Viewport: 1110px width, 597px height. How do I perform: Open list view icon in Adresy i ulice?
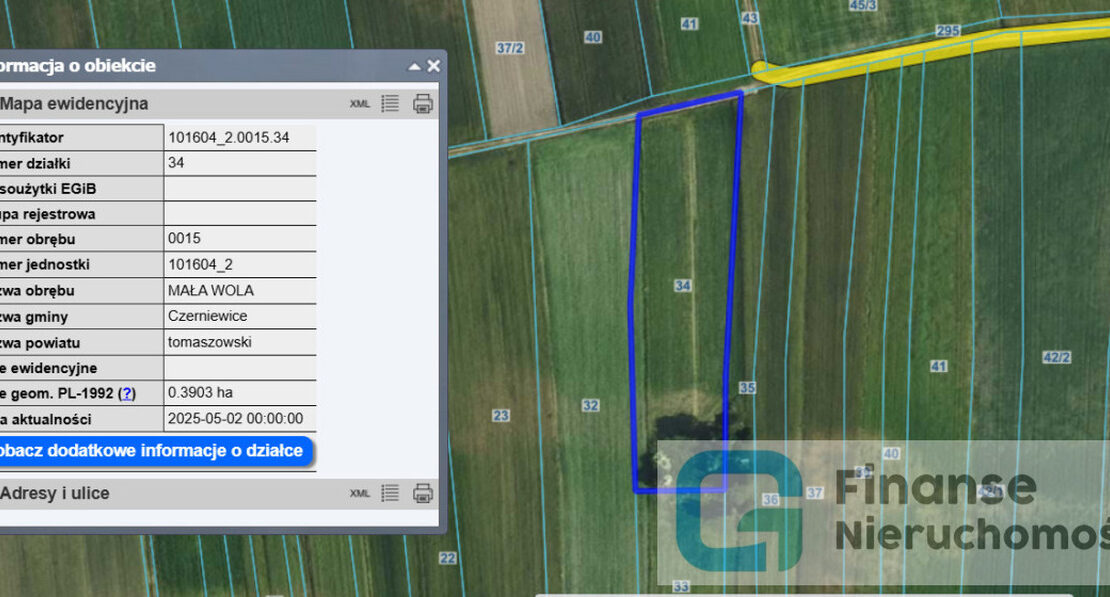[390, 493]
